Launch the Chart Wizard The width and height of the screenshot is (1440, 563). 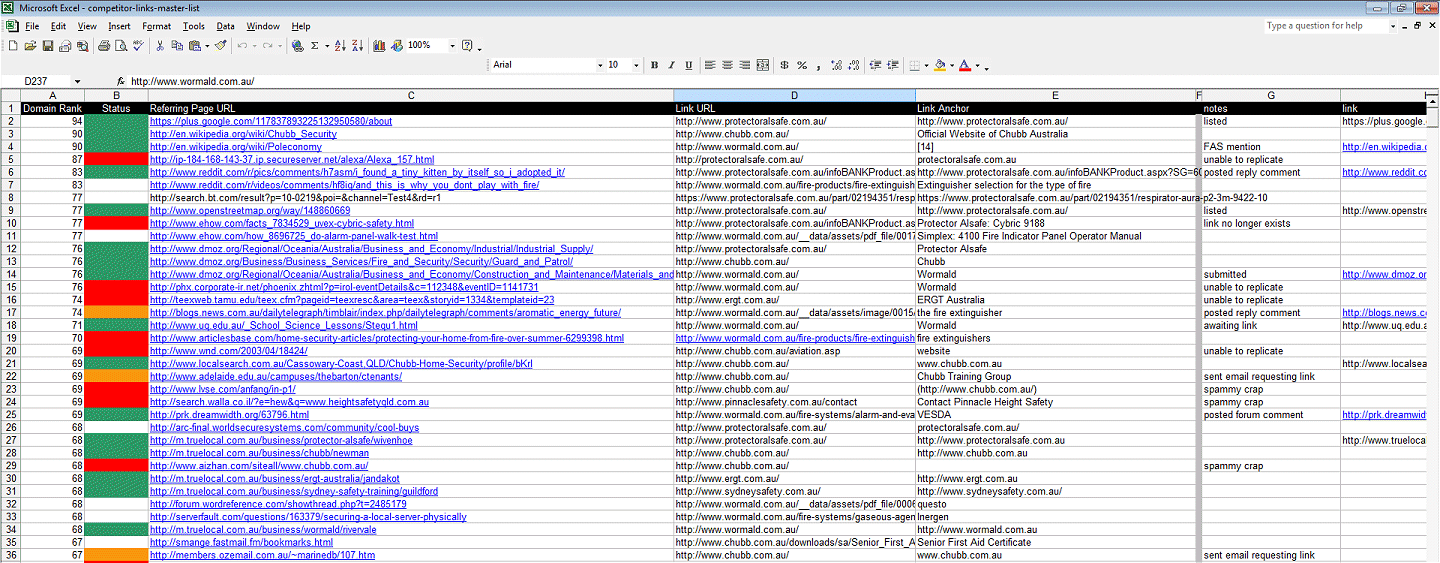point(379,45)
